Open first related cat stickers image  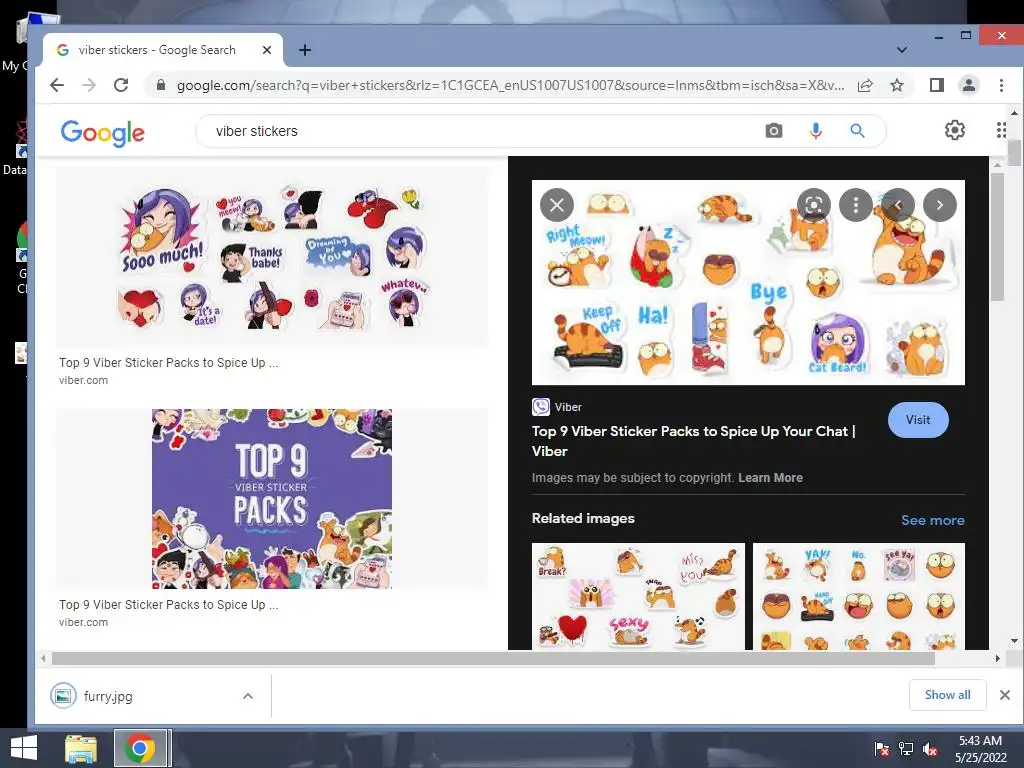coord(638,596)
